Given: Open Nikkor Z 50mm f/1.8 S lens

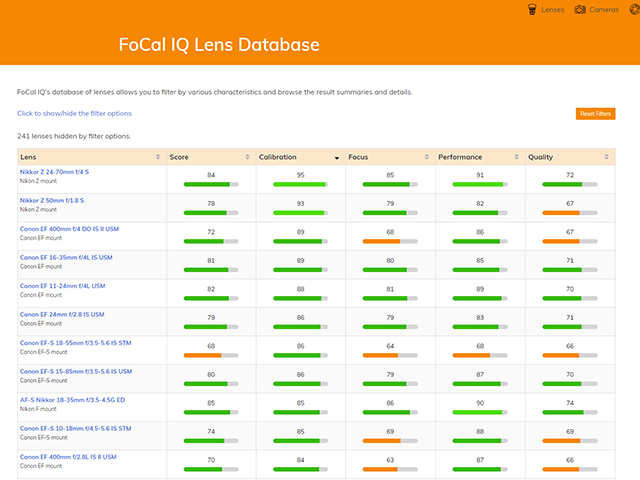Looking at the screenshot, I should point(52,200).
